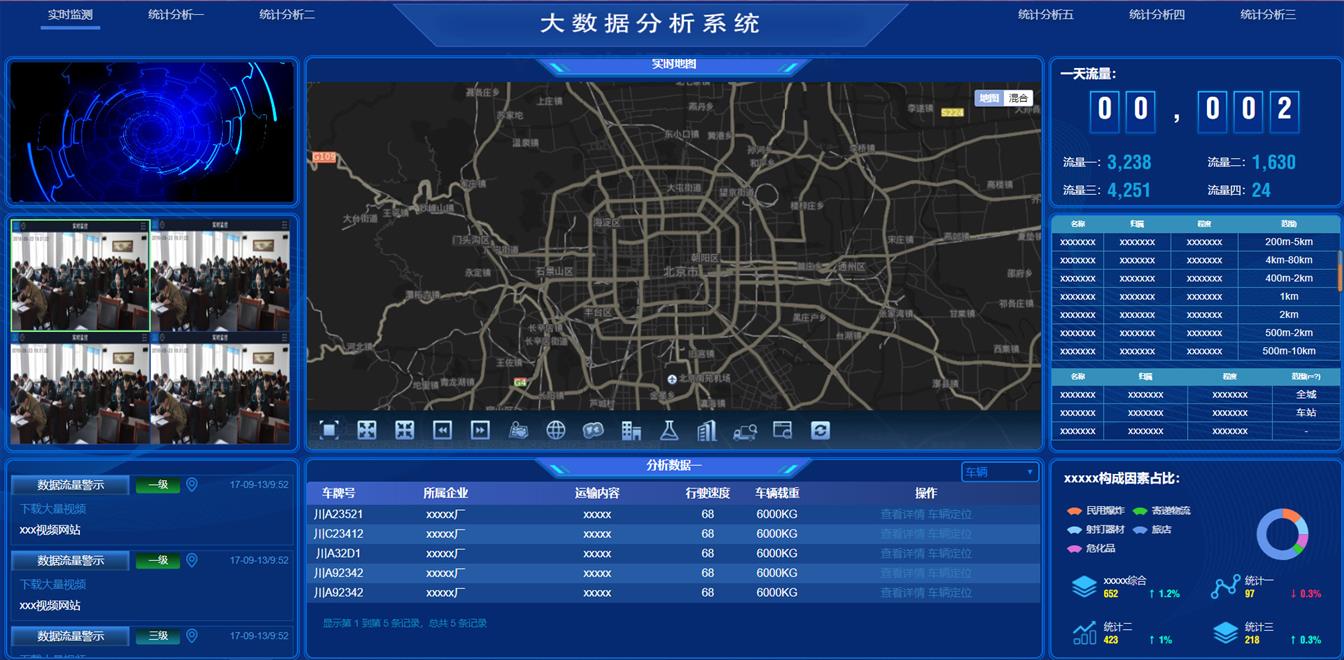The height and width of the screenshot is (660, 1344).
Task: Click the small building icon in map toolbar
Action: point(631,430)
